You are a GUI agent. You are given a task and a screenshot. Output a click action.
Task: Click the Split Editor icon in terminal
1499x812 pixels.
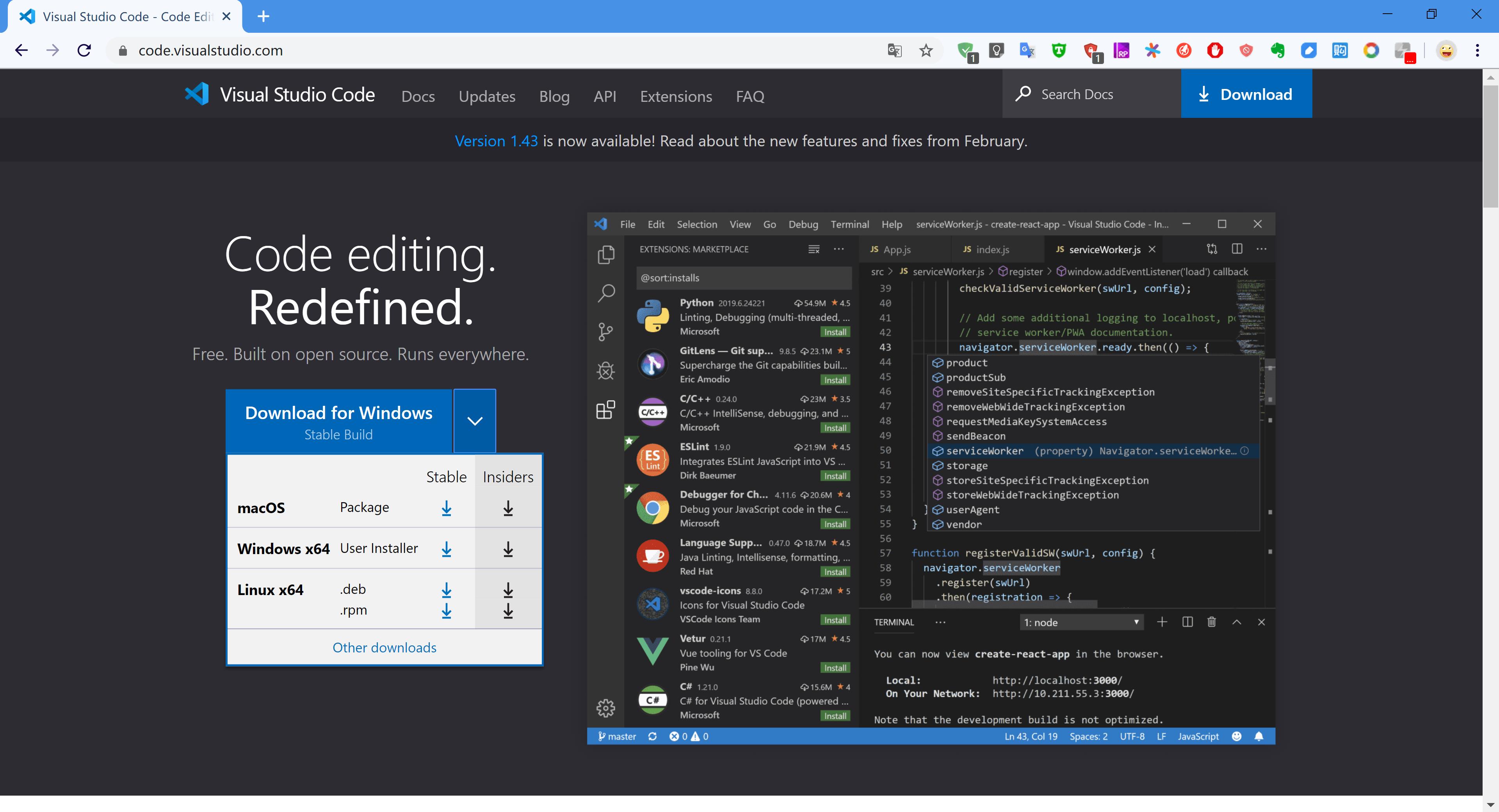pos(1188,622)
